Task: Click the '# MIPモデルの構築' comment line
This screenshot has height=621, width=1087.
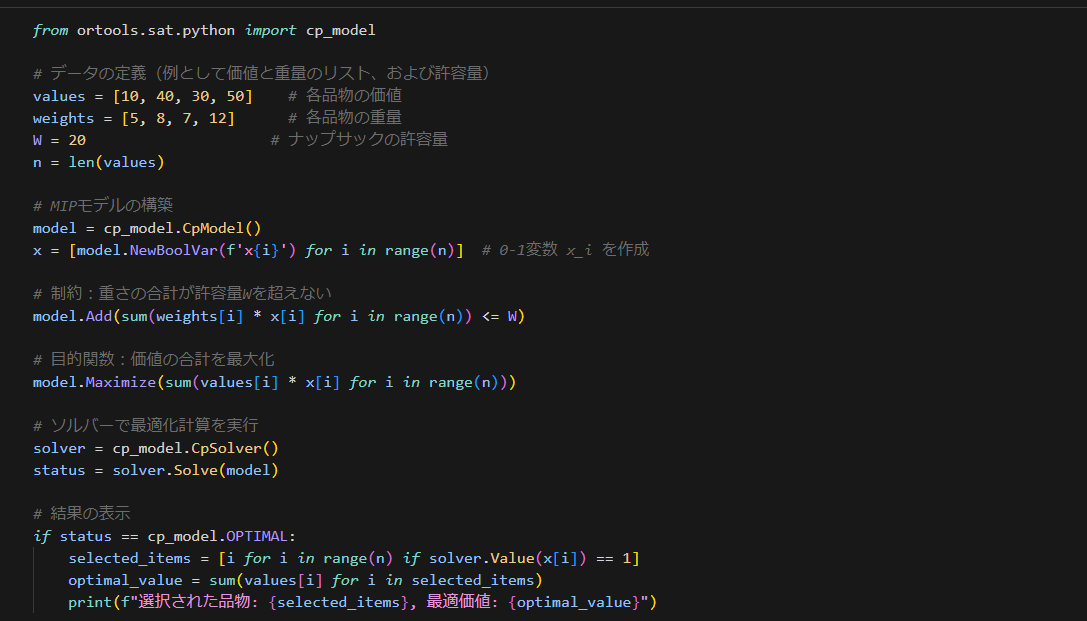Action: (x=103, y=205)
